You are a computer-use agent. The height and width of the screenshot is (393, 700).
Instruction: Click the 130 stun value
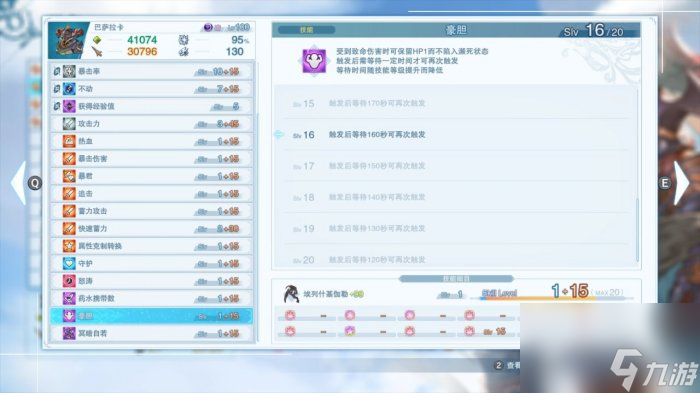tap(234, 52)
